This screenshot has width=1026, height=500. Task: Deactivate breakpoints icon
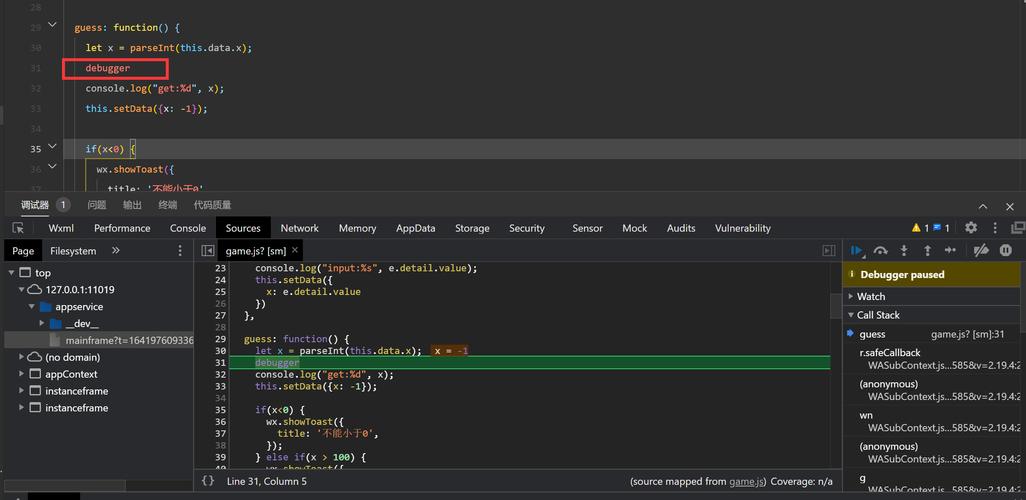tap(981, 251)
